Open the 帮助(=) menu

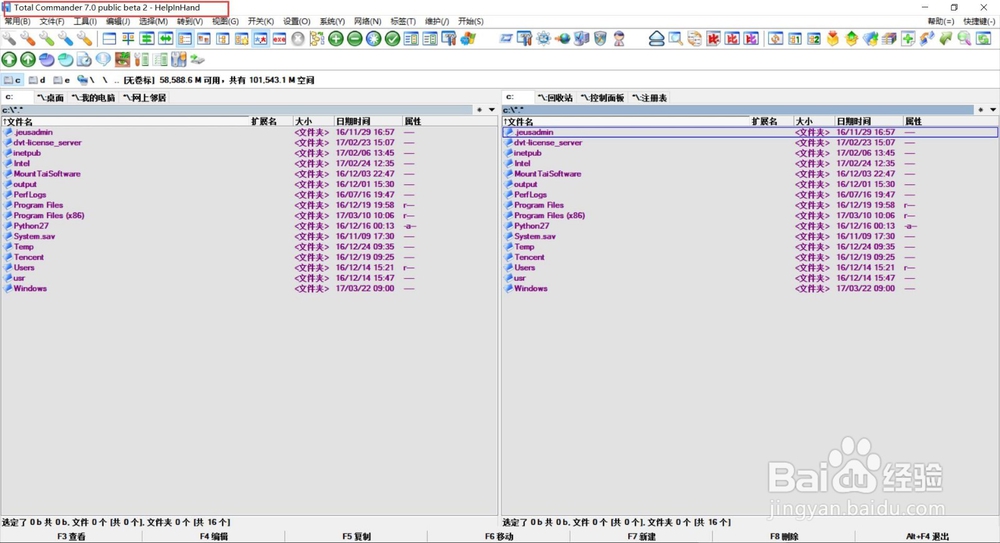(x=941, y=21)
